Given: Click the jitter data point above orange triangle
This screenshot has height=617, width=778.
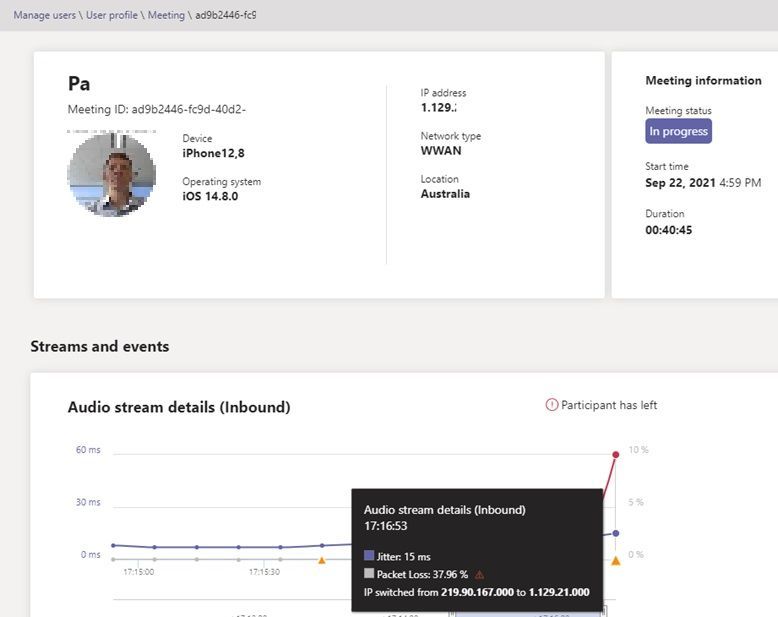Looking at the screenshot, I should pos(322,545).
